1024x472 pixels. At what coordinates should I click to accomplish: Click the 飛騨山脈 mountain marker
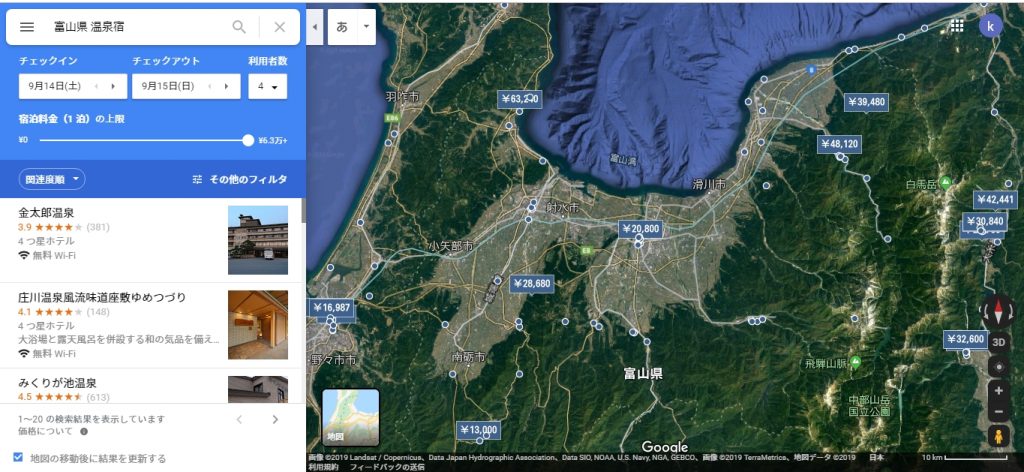click(855, 362)
